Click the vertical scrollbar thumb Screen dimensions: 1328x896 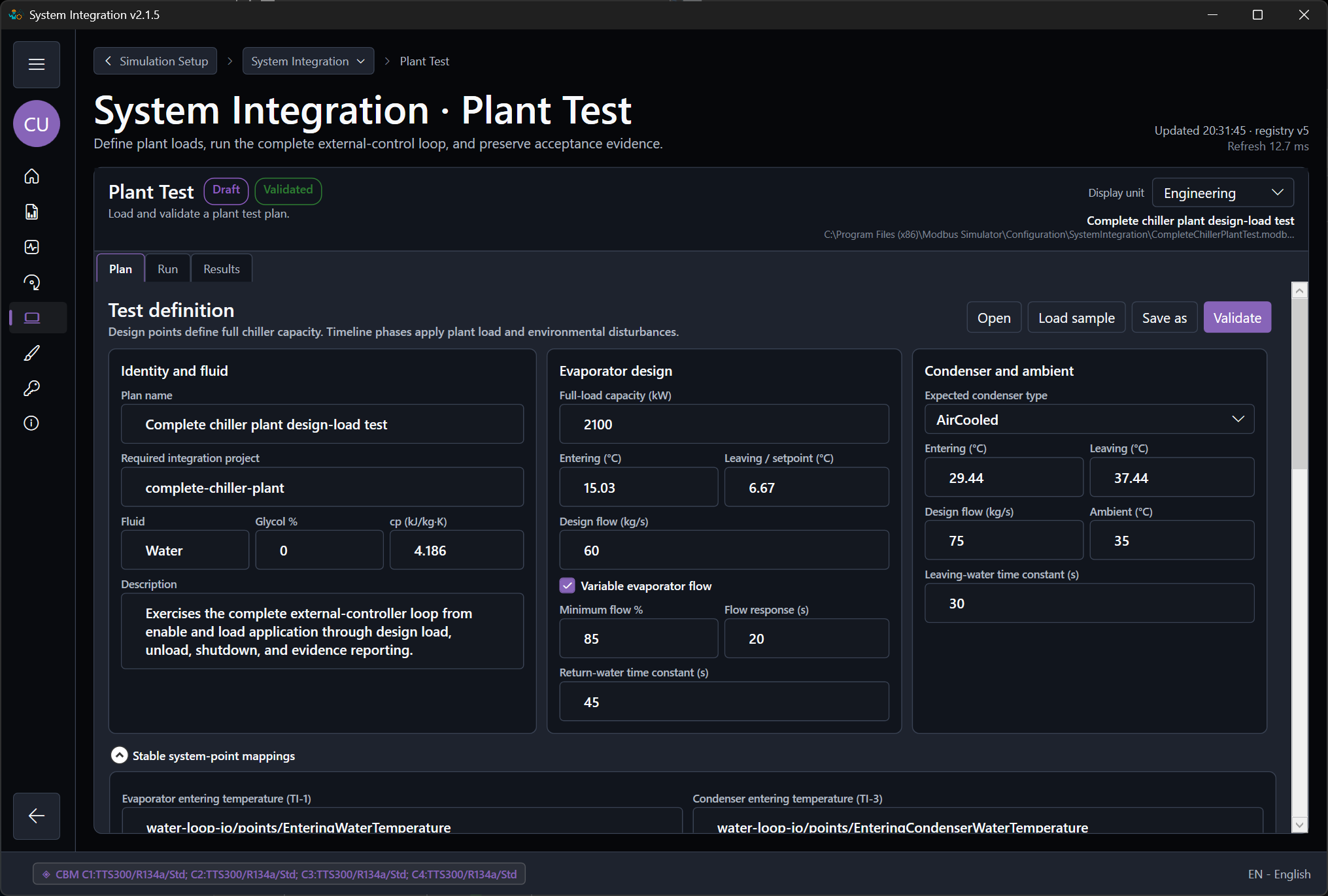1300,384
